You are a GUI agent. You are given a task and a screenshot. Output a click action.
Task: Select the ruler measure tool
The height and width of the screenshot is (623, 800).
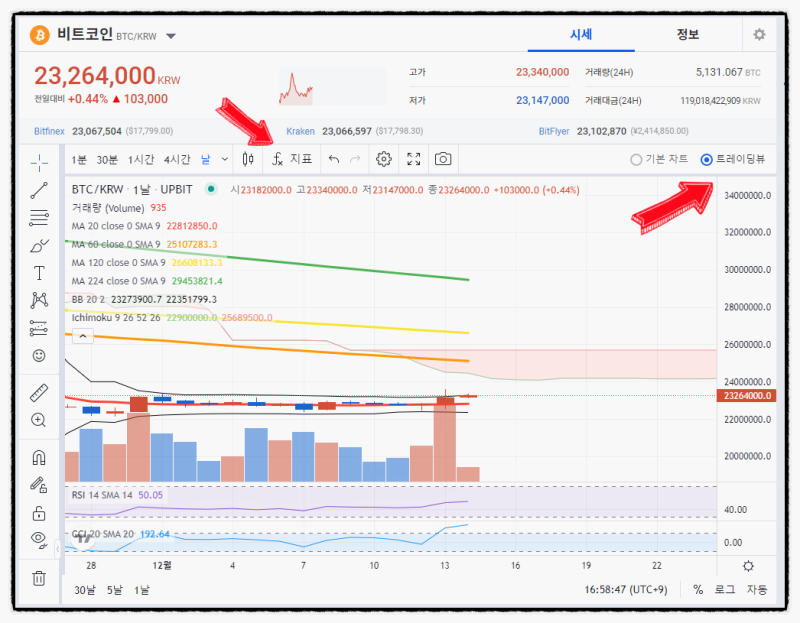39,392
